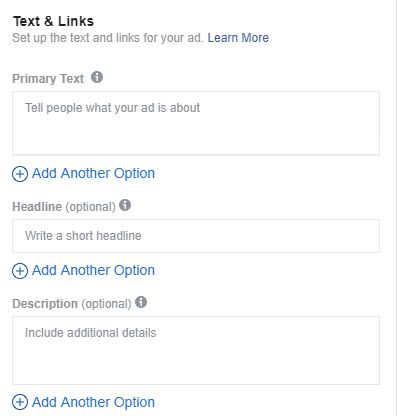The height and width of the screenshot is (416, 397).
Task: Click 'Set up the text and links' subtitle
Action: pyautogui.click(x=108, y=38)
